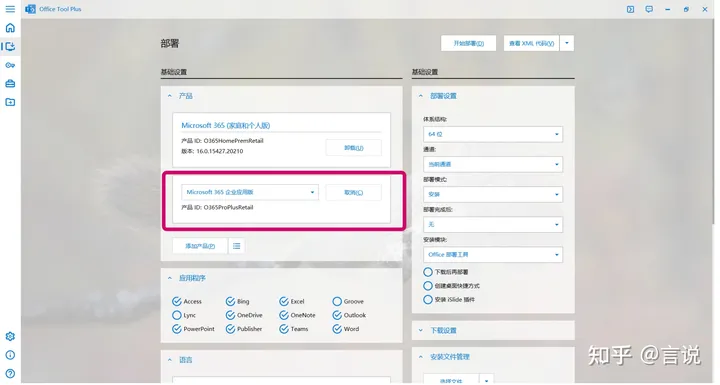This screenshot has width=720, height=385.
Task: Open Settings gear in sidebar
Action: [x=10, y=336]
